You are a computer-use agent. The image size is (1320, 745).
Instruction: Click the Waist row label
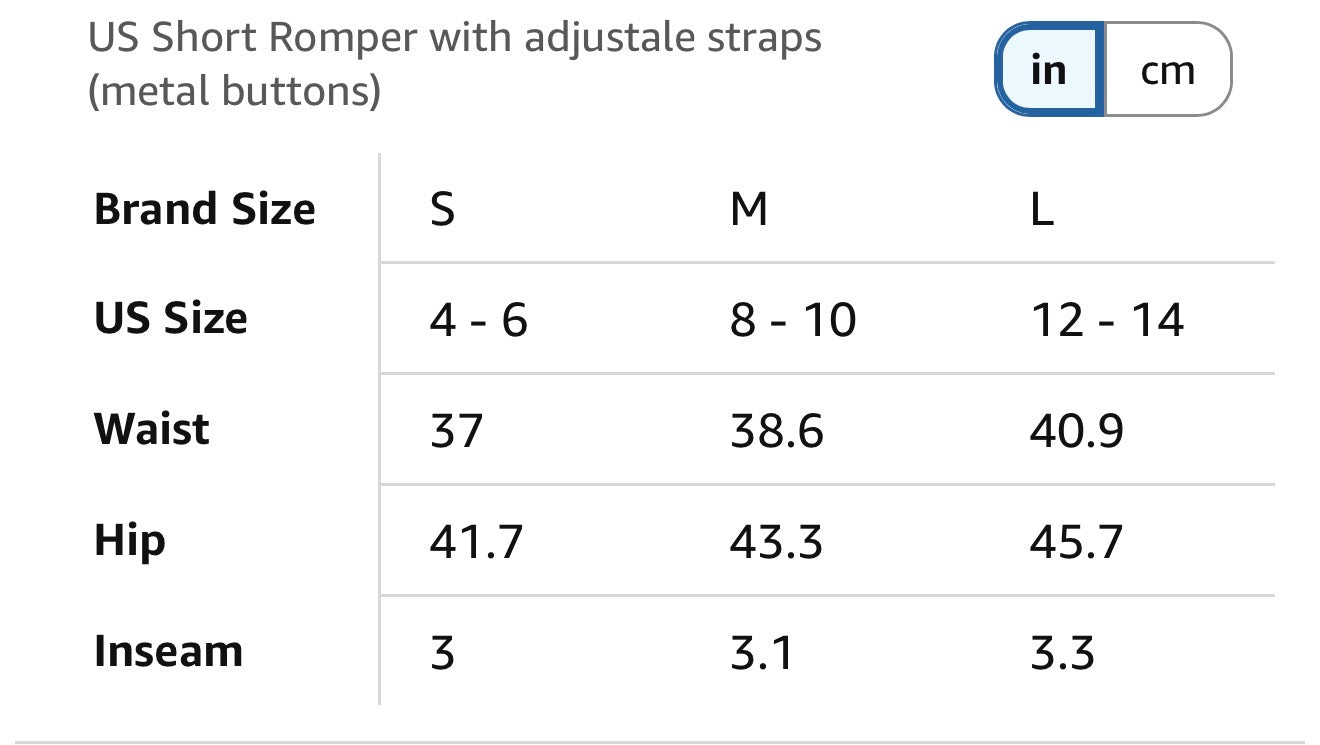coord(152,429)
